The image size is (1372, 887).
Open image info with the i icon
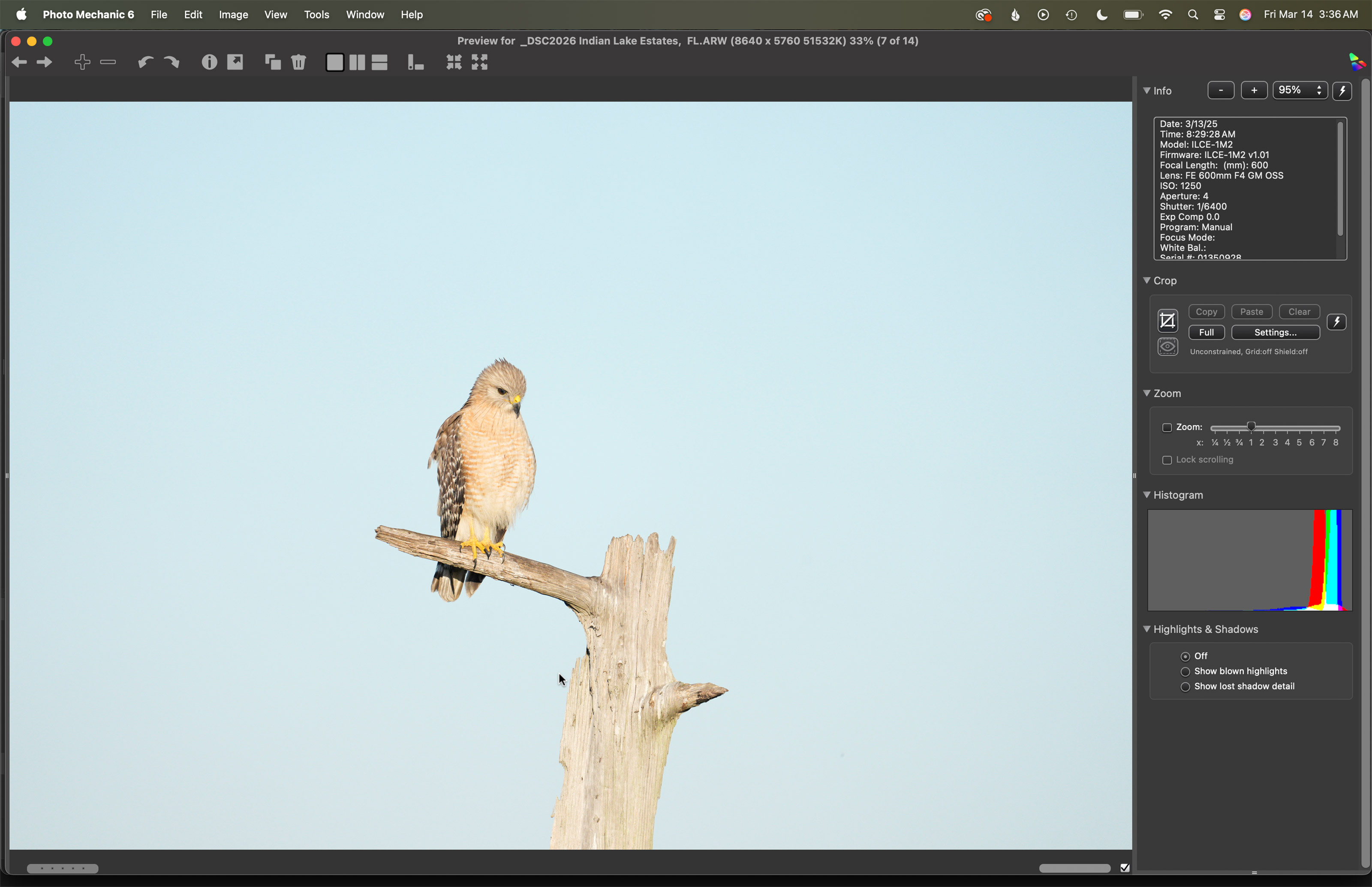pos(210,62)
